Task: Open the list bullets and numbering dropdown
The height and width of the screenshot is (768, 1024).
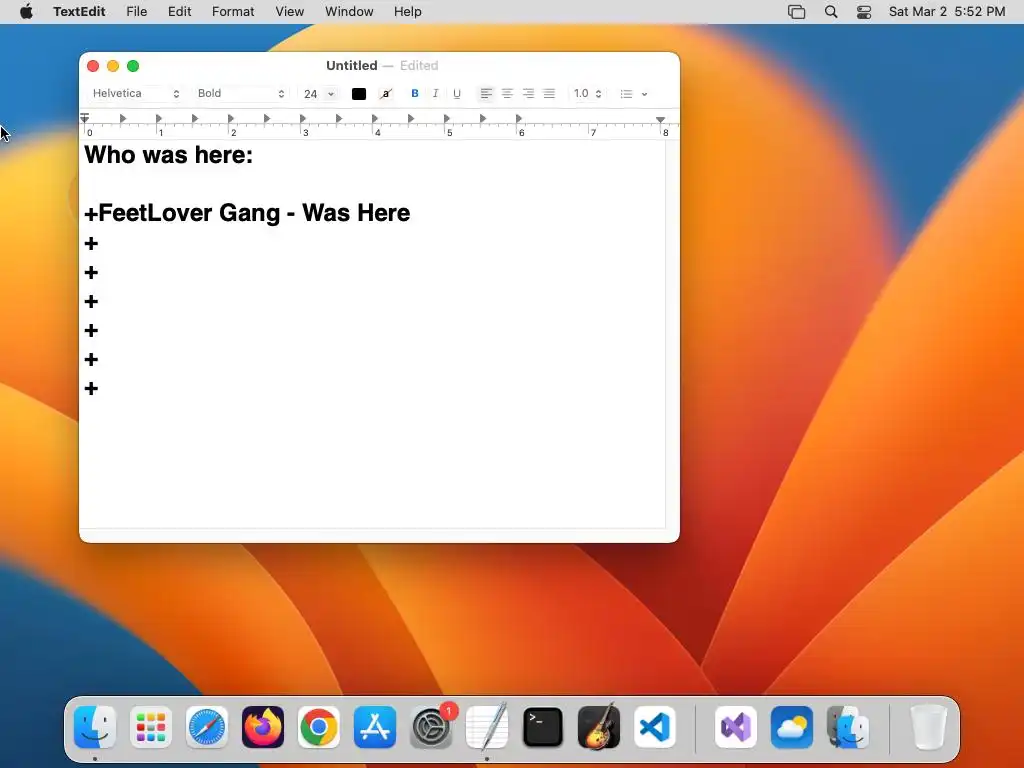Action: click(633, 93)
